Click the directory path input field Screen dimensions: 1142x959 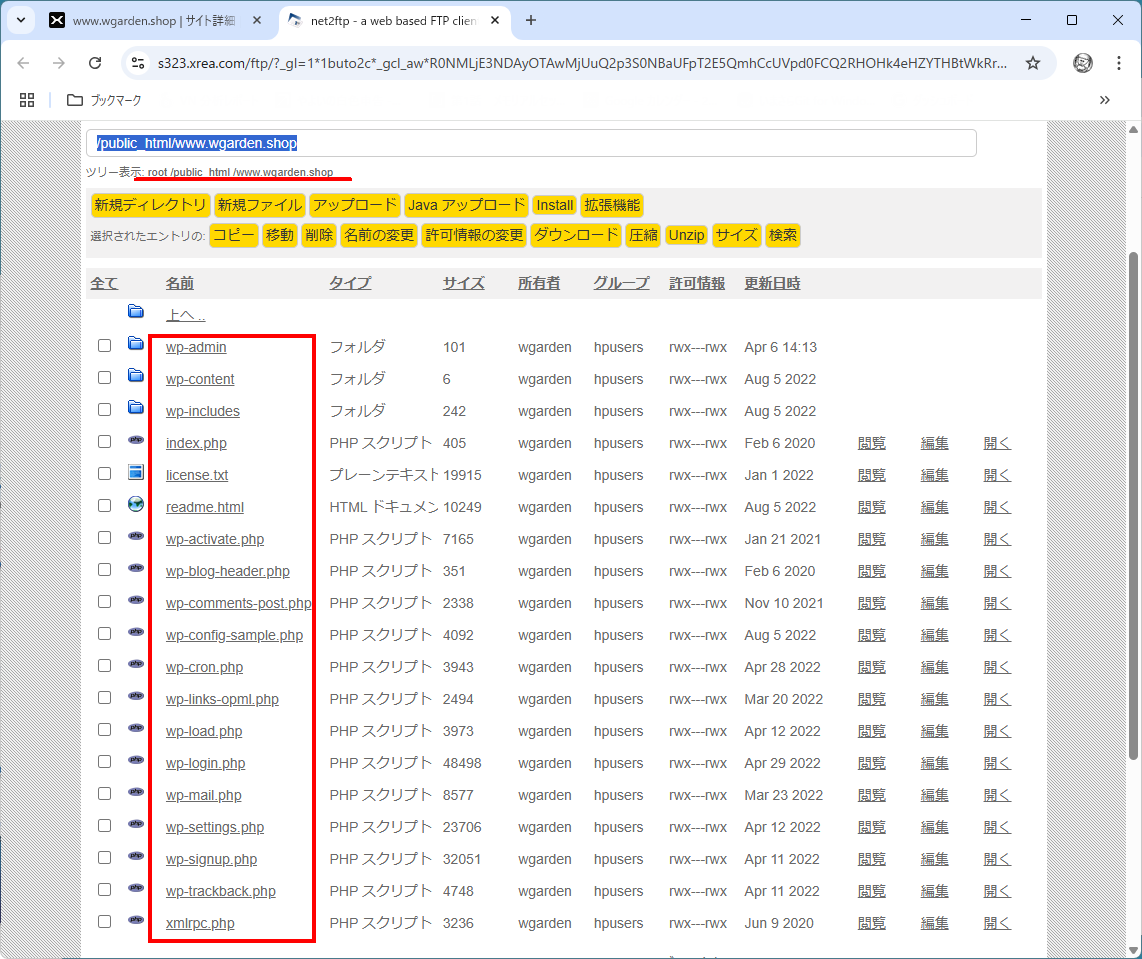pos(530,143)
